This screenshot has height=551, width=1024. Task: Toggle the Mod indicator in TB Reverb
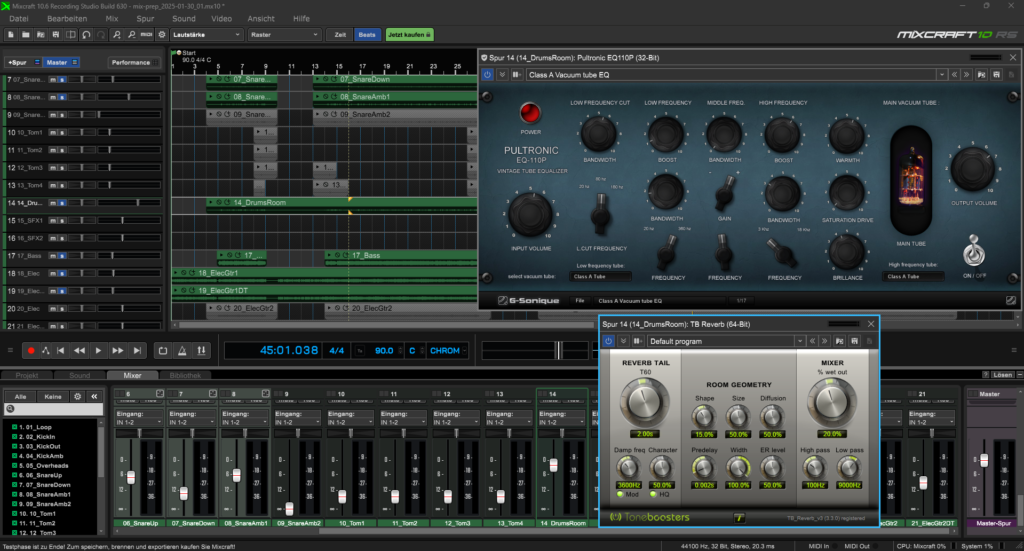click(x=620, y=494)
